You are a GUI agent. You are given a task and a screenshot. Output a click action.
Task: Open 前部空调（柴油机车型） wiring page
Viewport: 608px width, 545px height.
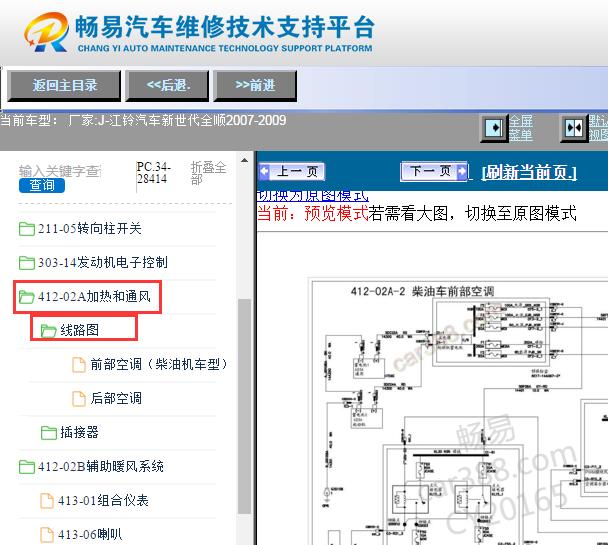point(159,364)
